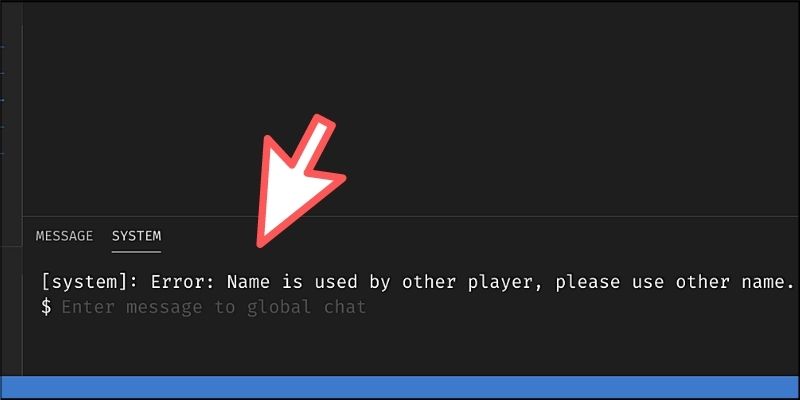Click the placeholder word 'global' in the input
Image resolution: width=800 pixels, height=400 pixels.
pos(279,308)
